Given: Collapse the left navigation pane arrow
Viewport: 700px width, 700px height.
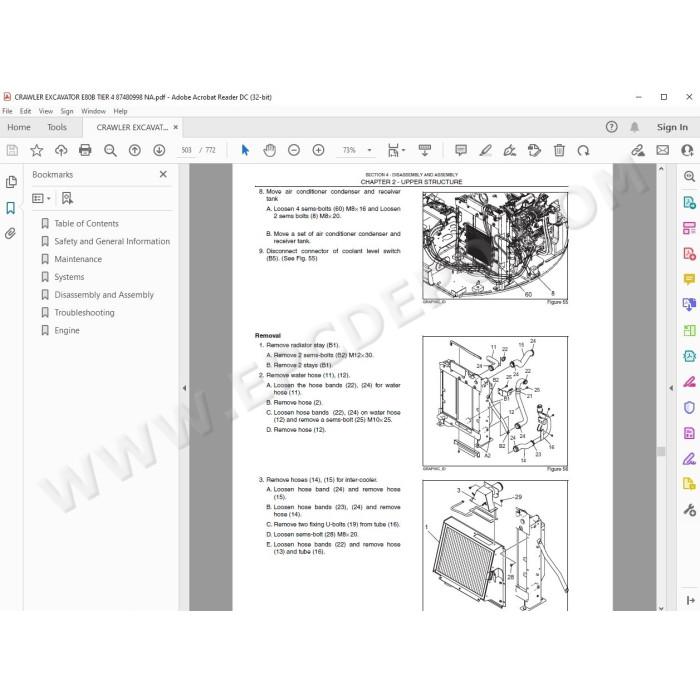Looking at the screenshot, I should point(184,388).
